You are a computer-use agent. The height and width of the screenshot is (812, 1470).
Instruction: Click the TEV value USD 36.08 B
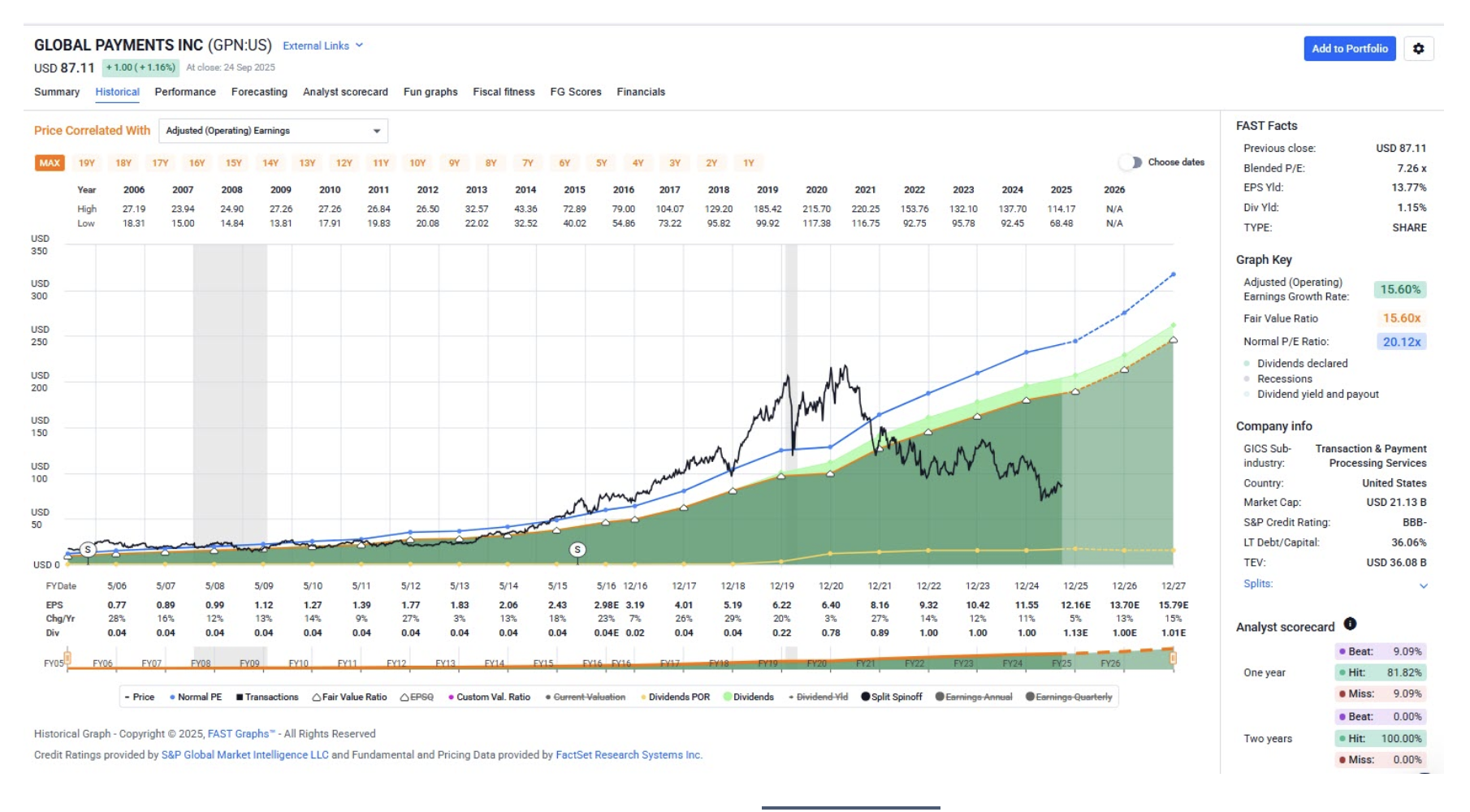point(1396,562)
